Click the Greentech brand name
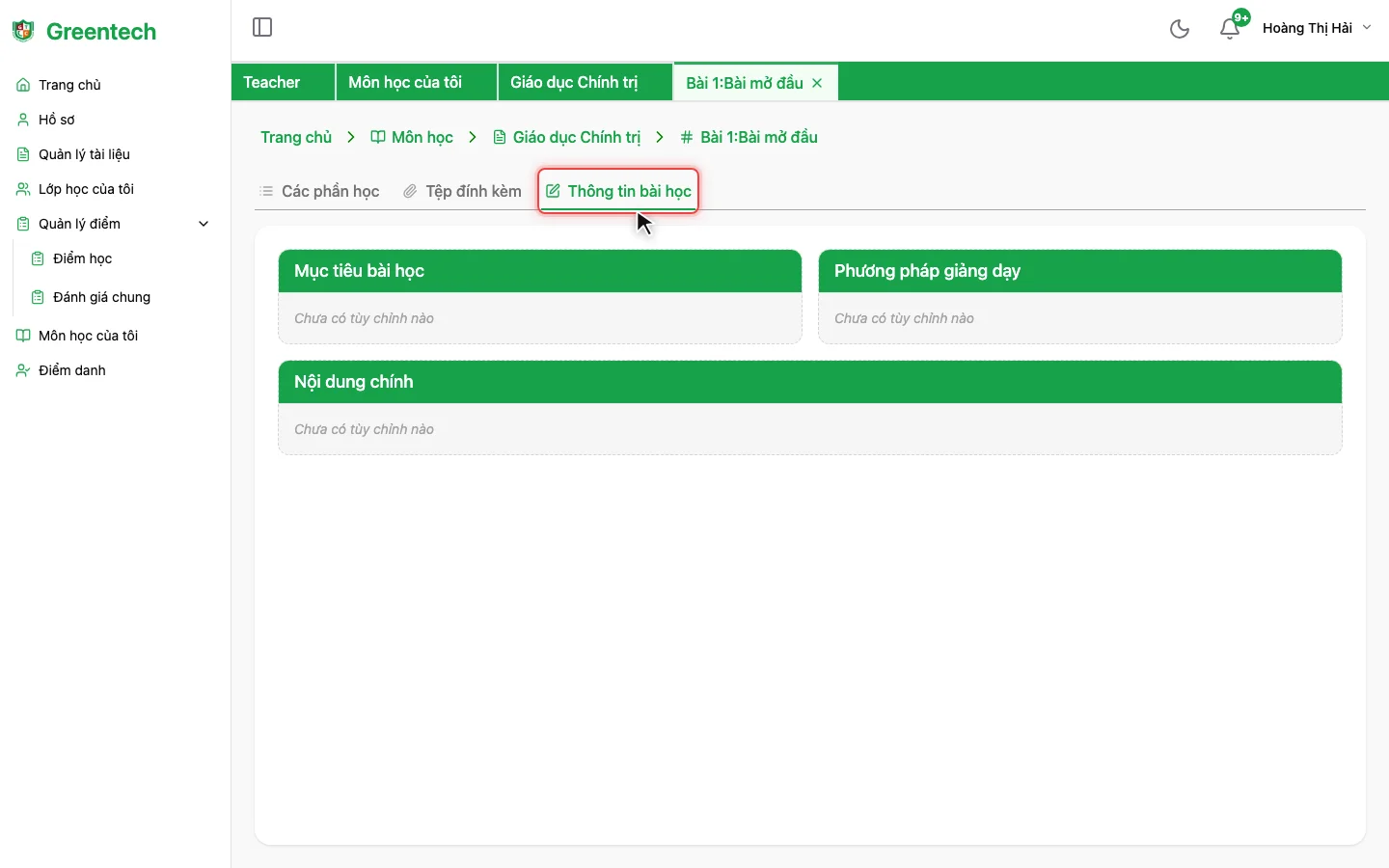This screenshot has width=1389, height=868. coord(101,32)
